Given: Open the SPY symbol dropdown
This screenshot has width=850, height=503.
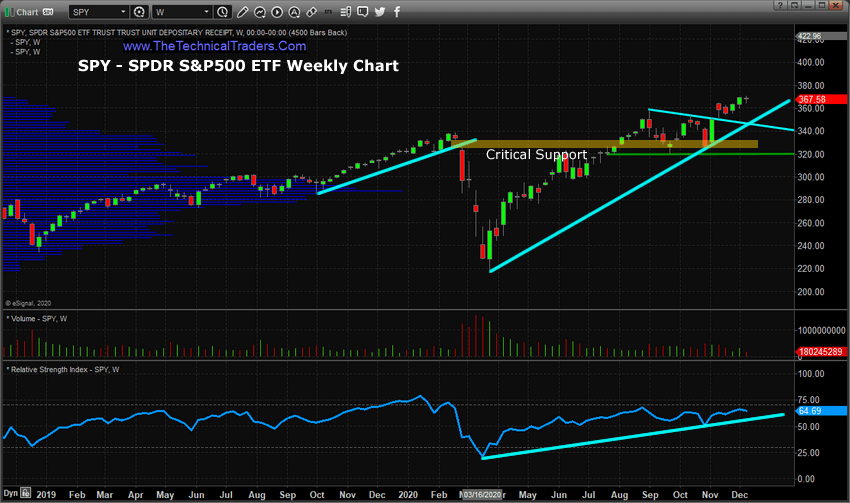Looking at the screenshot, I should pyautogui.click(x=99, y=12).
